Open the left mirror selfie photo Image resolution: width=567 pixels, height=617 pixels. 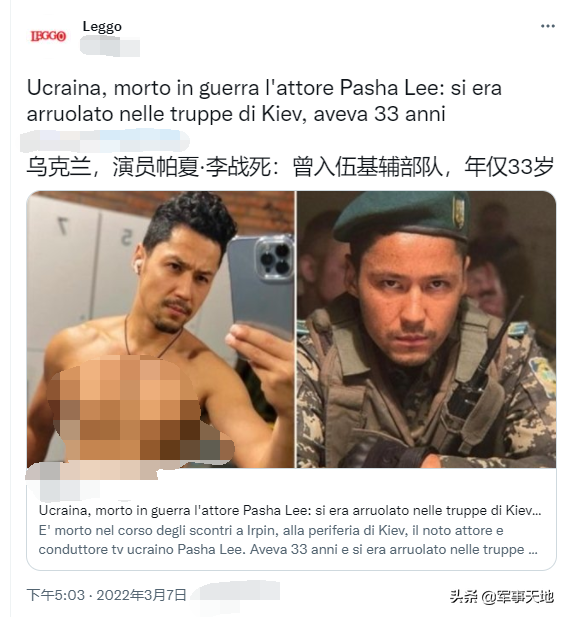click(x=161, y=329)
